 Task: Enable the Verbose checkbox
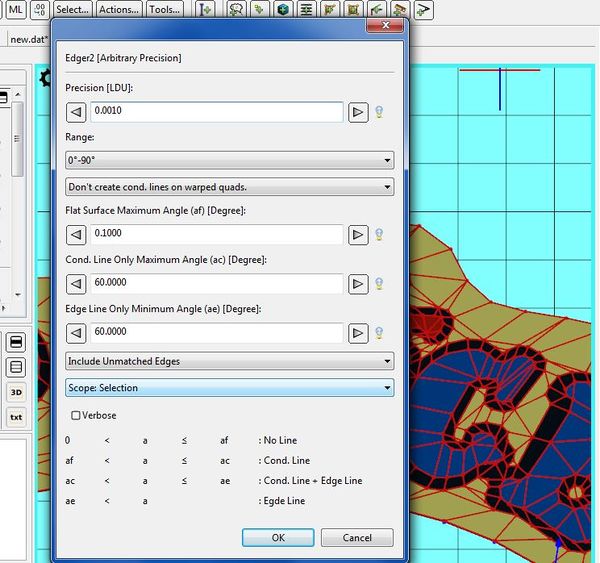76,415
